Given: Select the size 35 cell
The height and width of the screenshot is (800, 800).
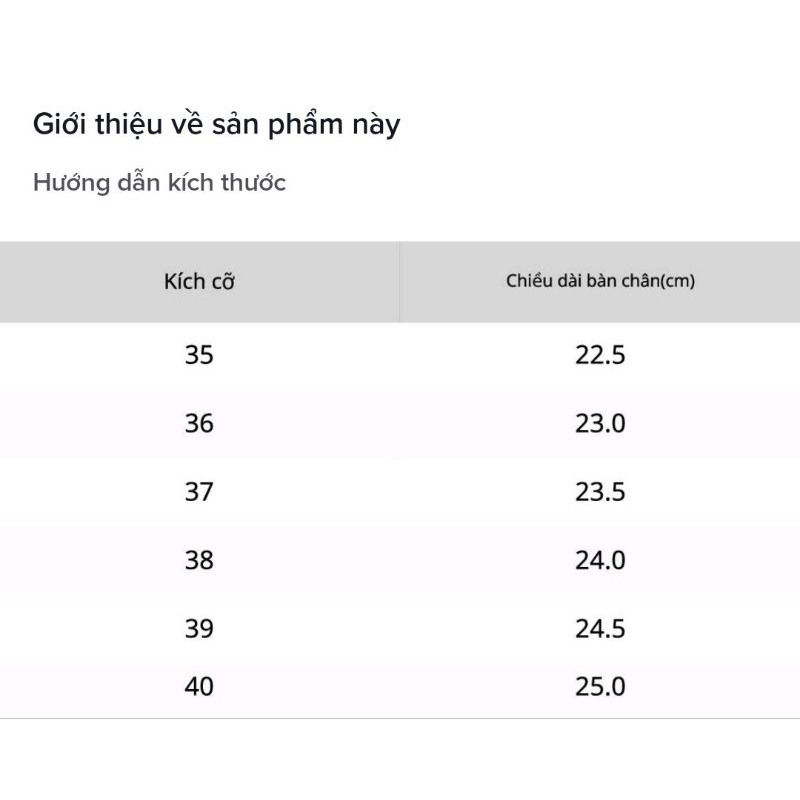Looking at the screenshot, I should [199, 355].
